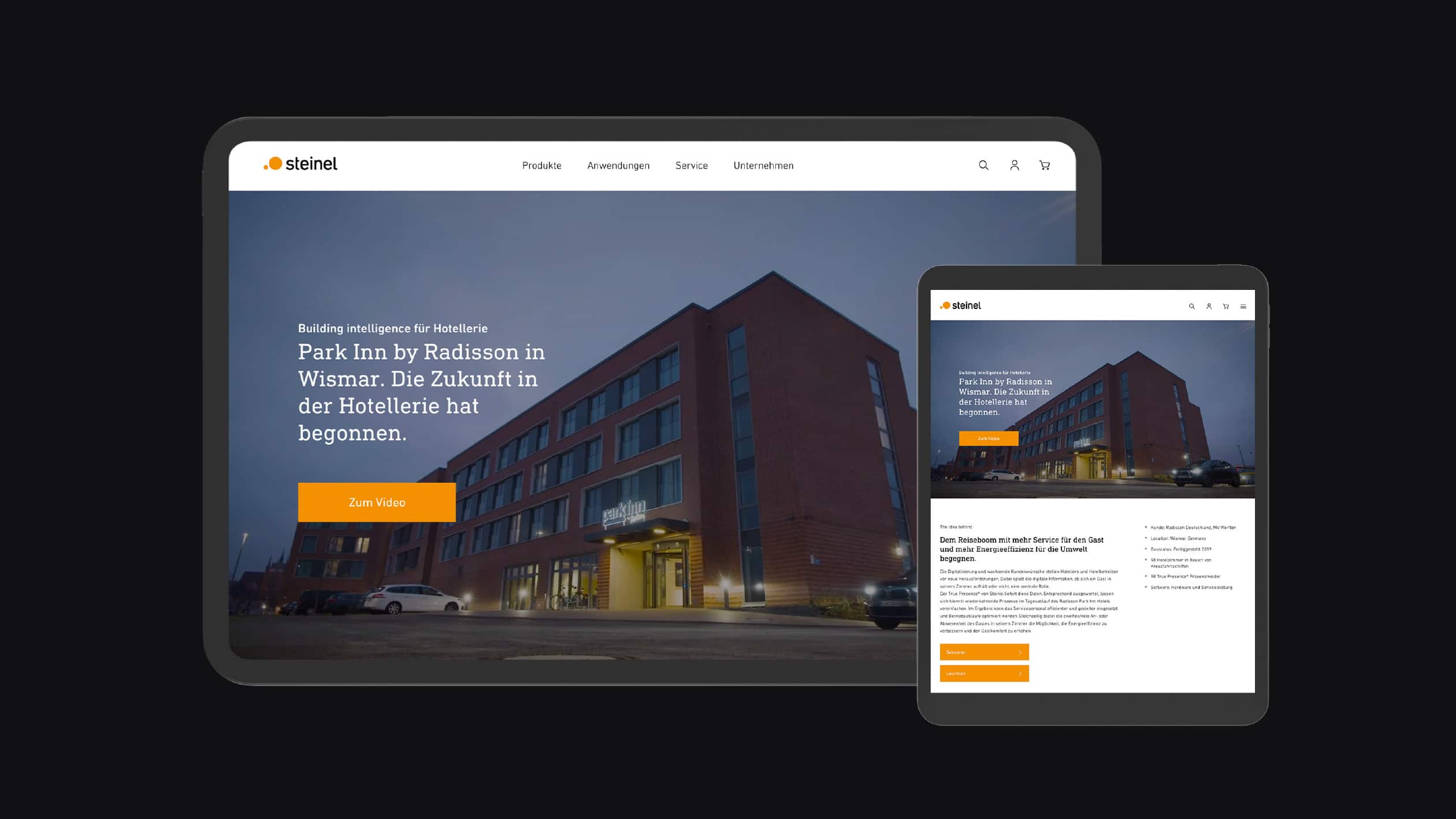
Task: Click the Antwort orange button on tablet
Action: point(984,652)
